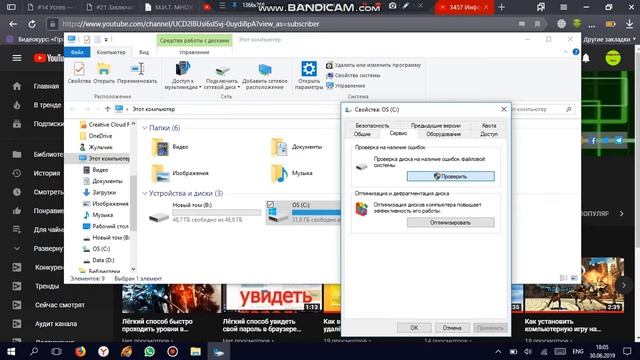This screenshot has height=360, width=640.
Task: Open a new browser tab with plus
Action: 502,7
